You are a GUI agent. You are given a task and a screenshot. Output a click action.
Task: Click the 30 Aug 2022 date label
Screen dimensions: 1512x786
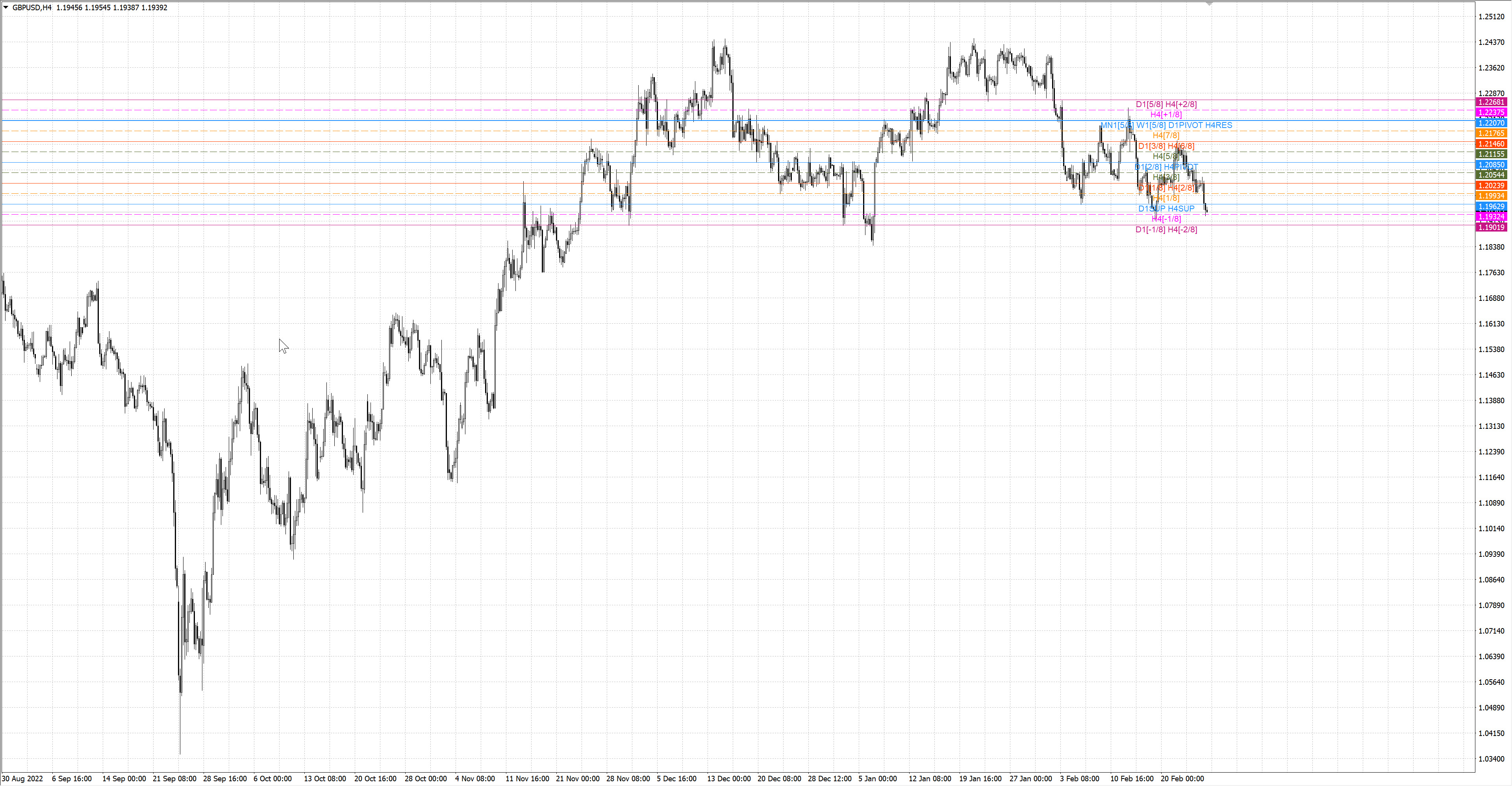[22, 779]
